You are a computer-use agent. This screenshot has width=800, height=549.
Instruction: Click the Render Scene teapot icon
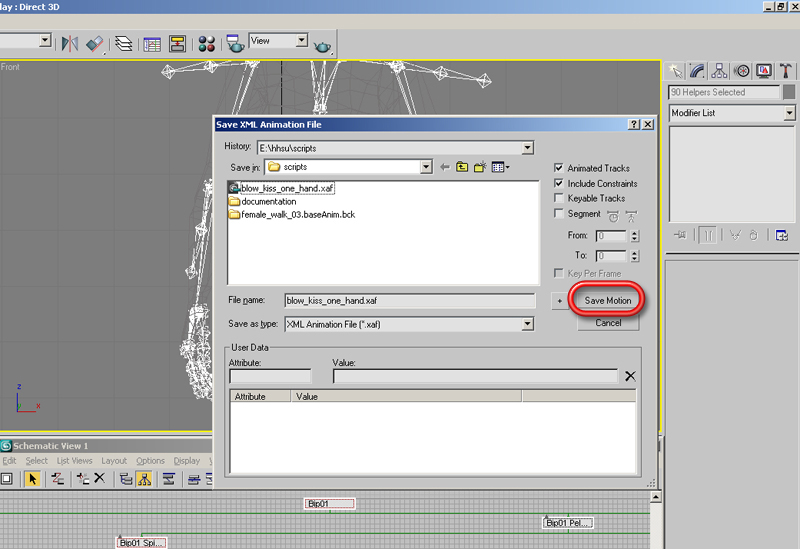pos(235,44)
